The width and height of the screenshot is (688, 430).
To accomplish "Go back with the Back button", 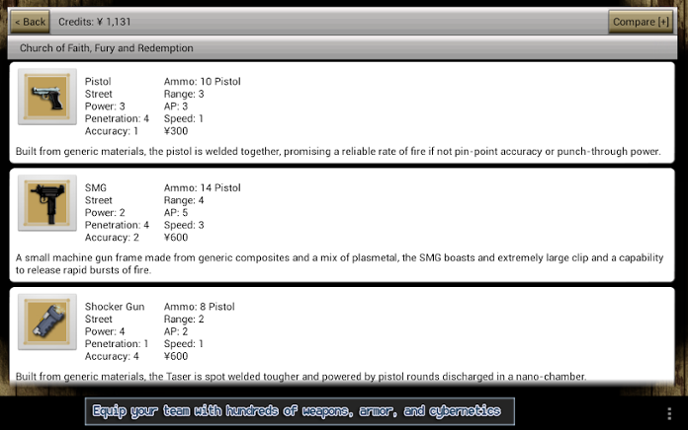I will [30, 21].
